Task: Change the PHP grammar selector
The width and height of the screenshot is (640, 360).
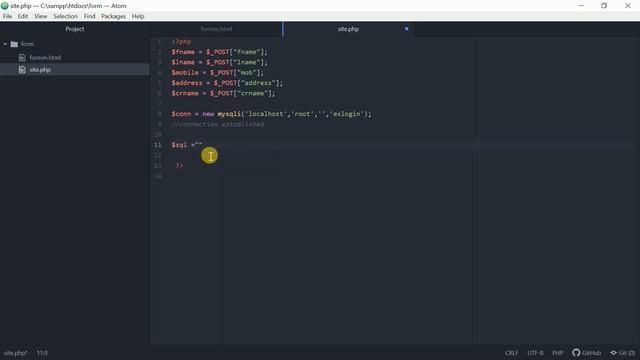Action: pyautogui.click(x=558, y=353)
